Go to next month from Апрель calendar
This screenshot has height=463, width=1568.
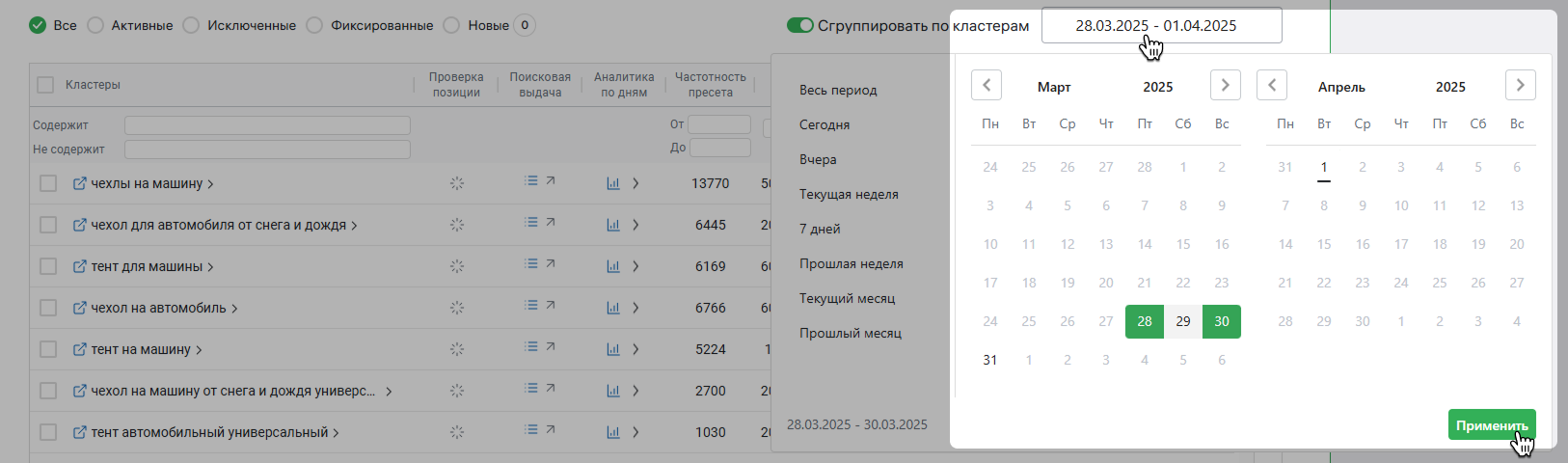click(1520, 85)
